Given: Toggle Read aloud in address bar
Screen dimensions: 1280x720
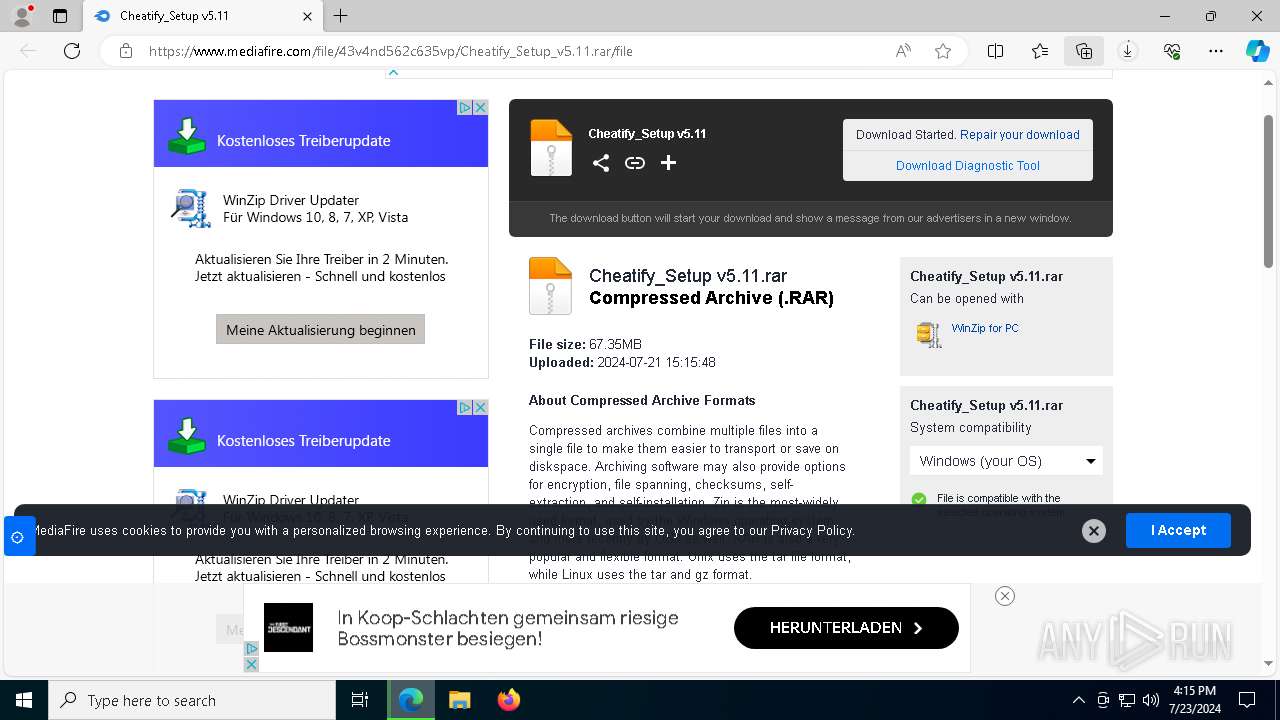Looking at the screenshot, I should [x=903, y=51].
